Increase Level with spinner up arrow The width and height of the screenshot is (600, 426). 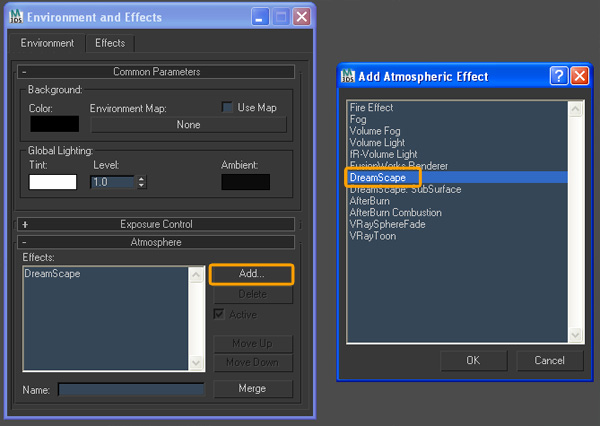tap(142, 179)
